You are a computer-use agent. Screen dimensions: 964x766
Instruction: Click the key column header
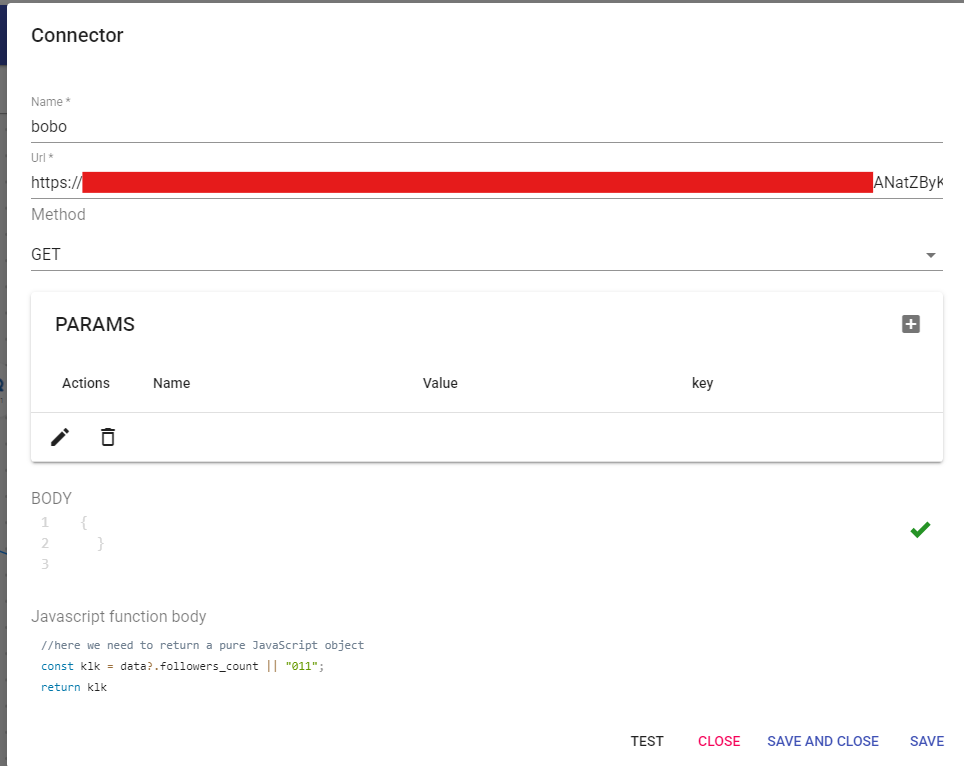tap(702, 383)
